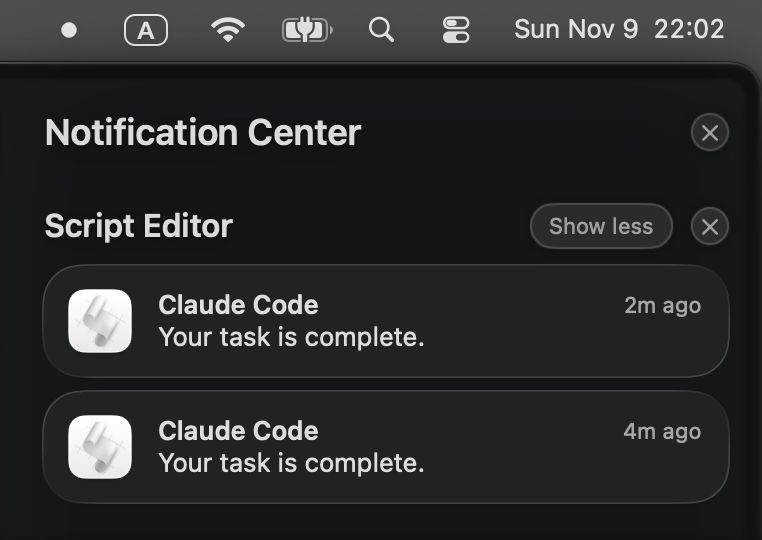Image resolution: width=762 pixels, height=540 pixels.
Task: Click "Your task is complete." in the older notification
Action: (292, 464)
